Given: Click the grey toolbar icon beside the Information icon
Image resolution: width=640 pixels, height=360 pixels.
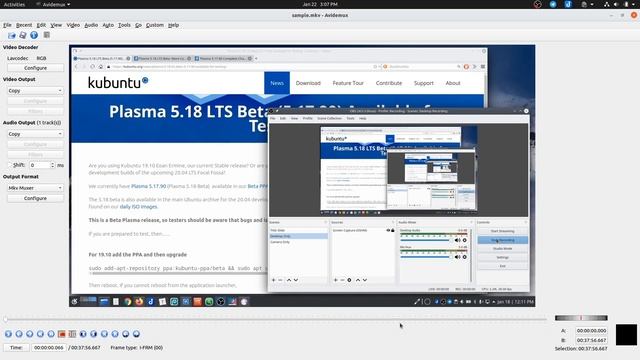Looking at the screenshot, I should click(x=47, y=35).
